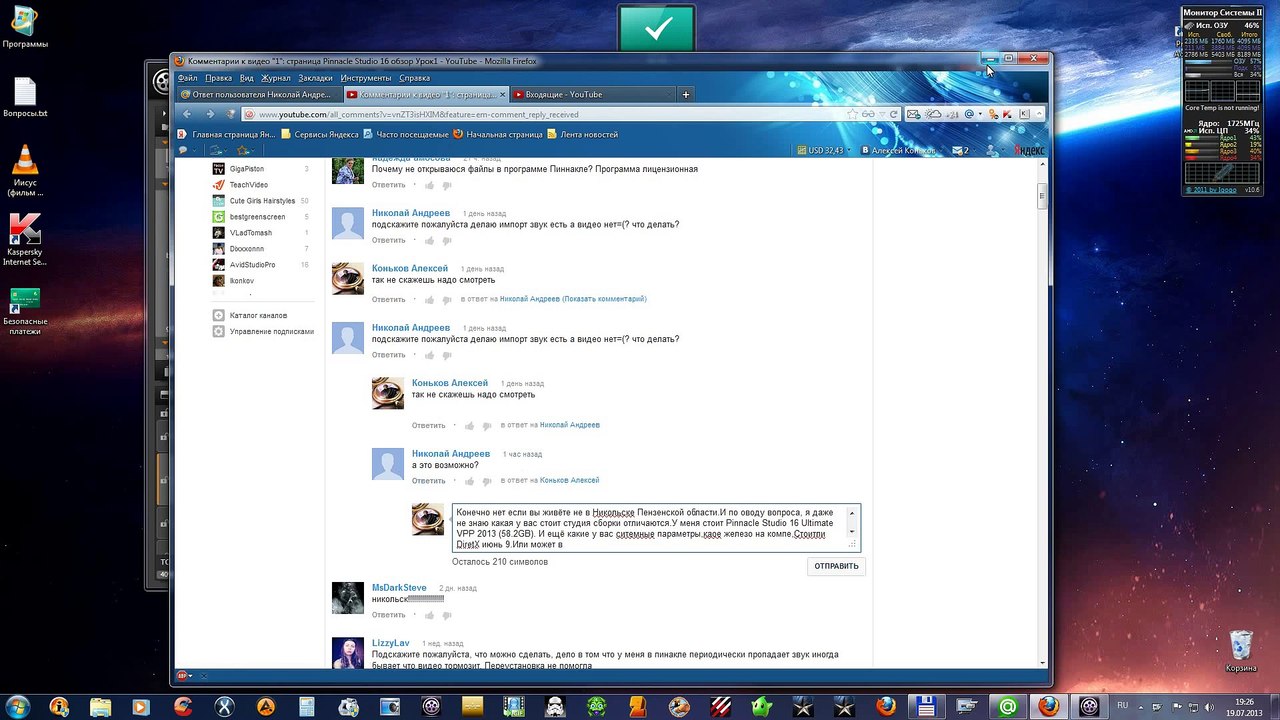The height and width of the screenshot is (720, 1280).
Task: Open a new tab with the plus button
Action: pyautogui.click(x=686, y=94)
